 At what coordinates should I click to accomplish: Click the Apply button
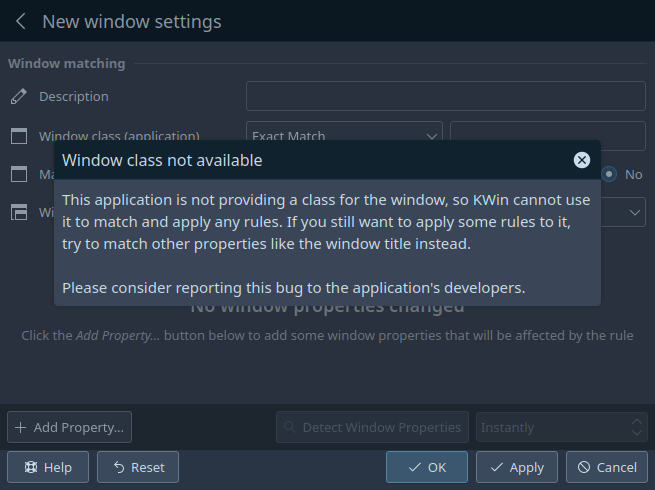(x=516, y=467)
